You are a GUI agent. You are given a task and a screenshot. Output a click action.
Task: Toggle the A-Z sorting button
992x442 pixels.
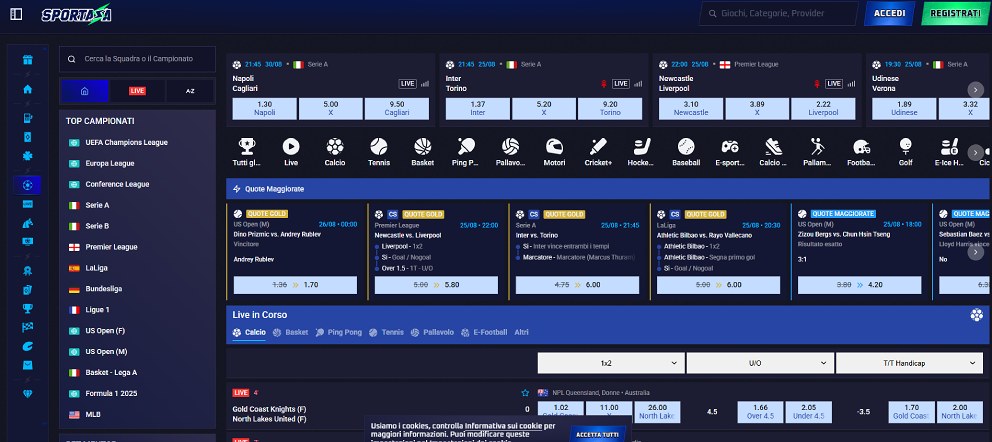coord(190,91)
